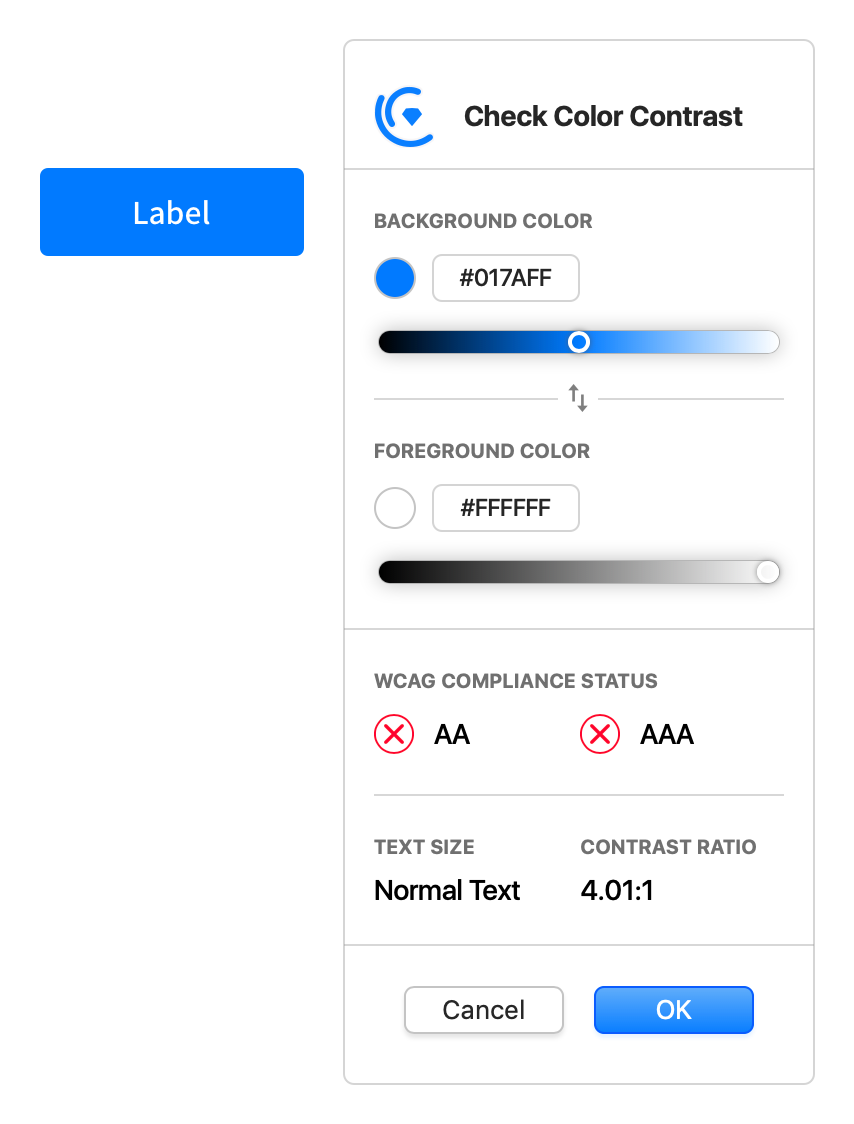
Task: Click the foreground grayscale slider handle
Action: [x=768, y=572]
